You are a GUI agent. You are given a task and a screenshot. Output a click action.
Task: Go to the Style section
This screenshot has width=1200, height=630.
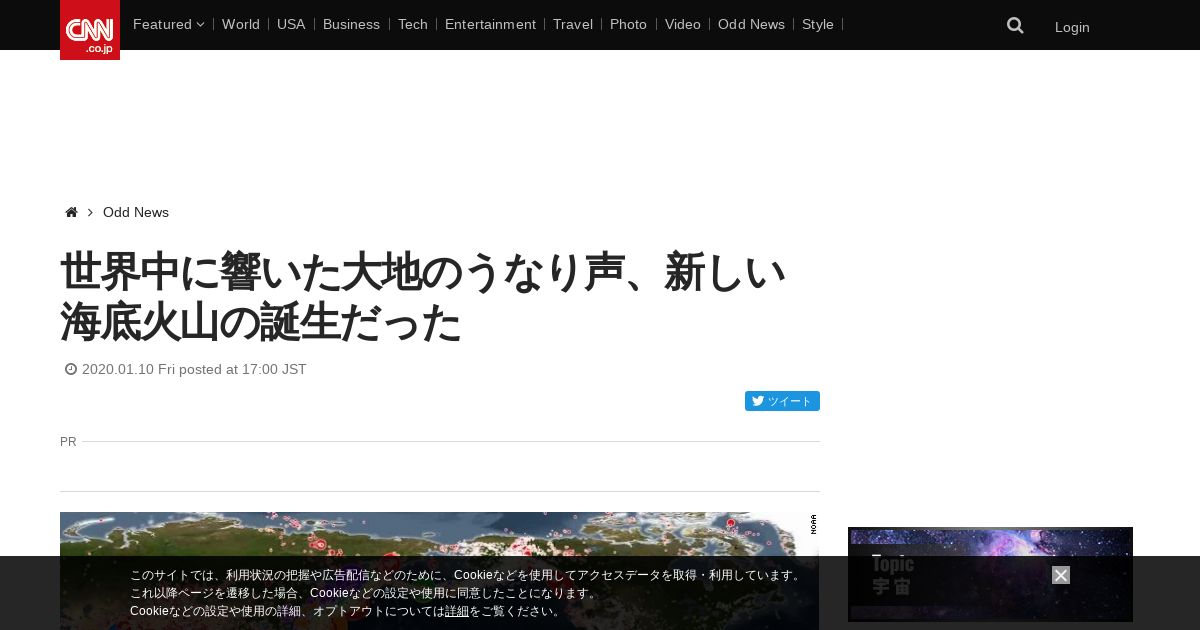(x=818, y=24)
